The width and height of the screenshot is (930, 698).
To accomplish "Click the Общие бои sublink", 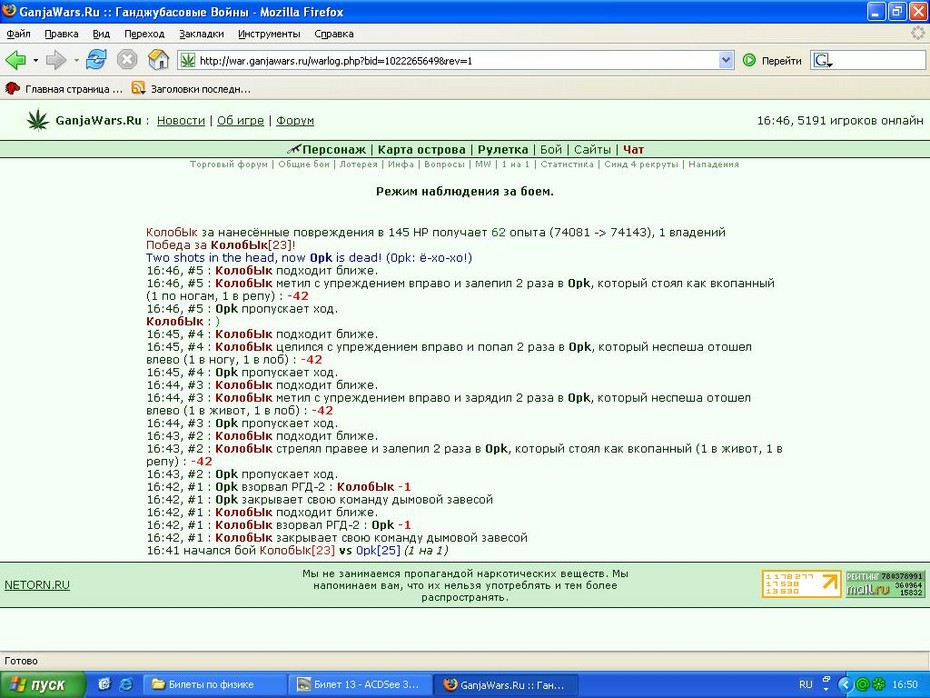I will point(304,164).
